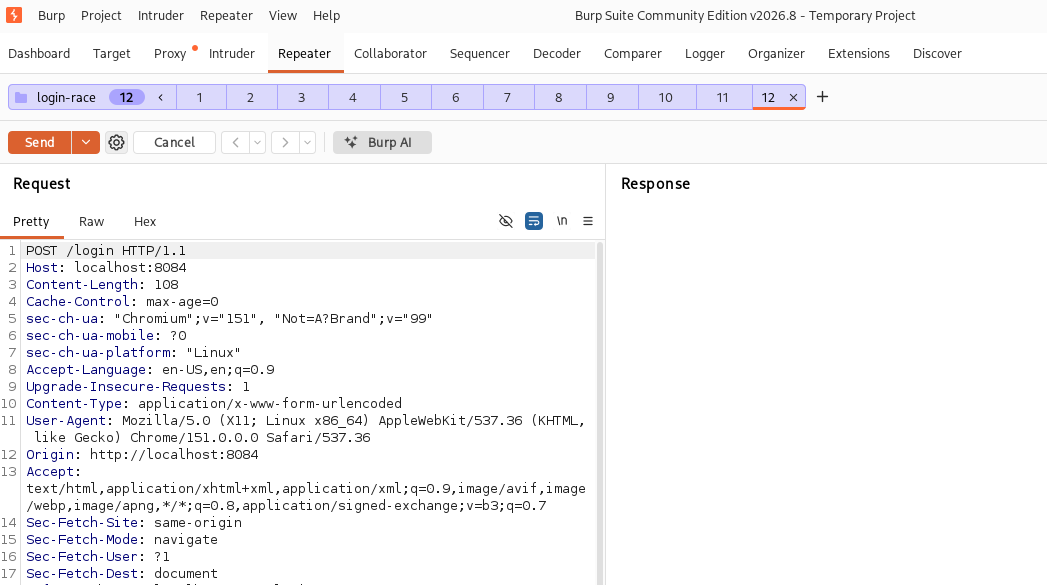This screenshot has height=585, width=1047.
Task: Select Repeater request tab 11
Action: click(x=722, y=98)
